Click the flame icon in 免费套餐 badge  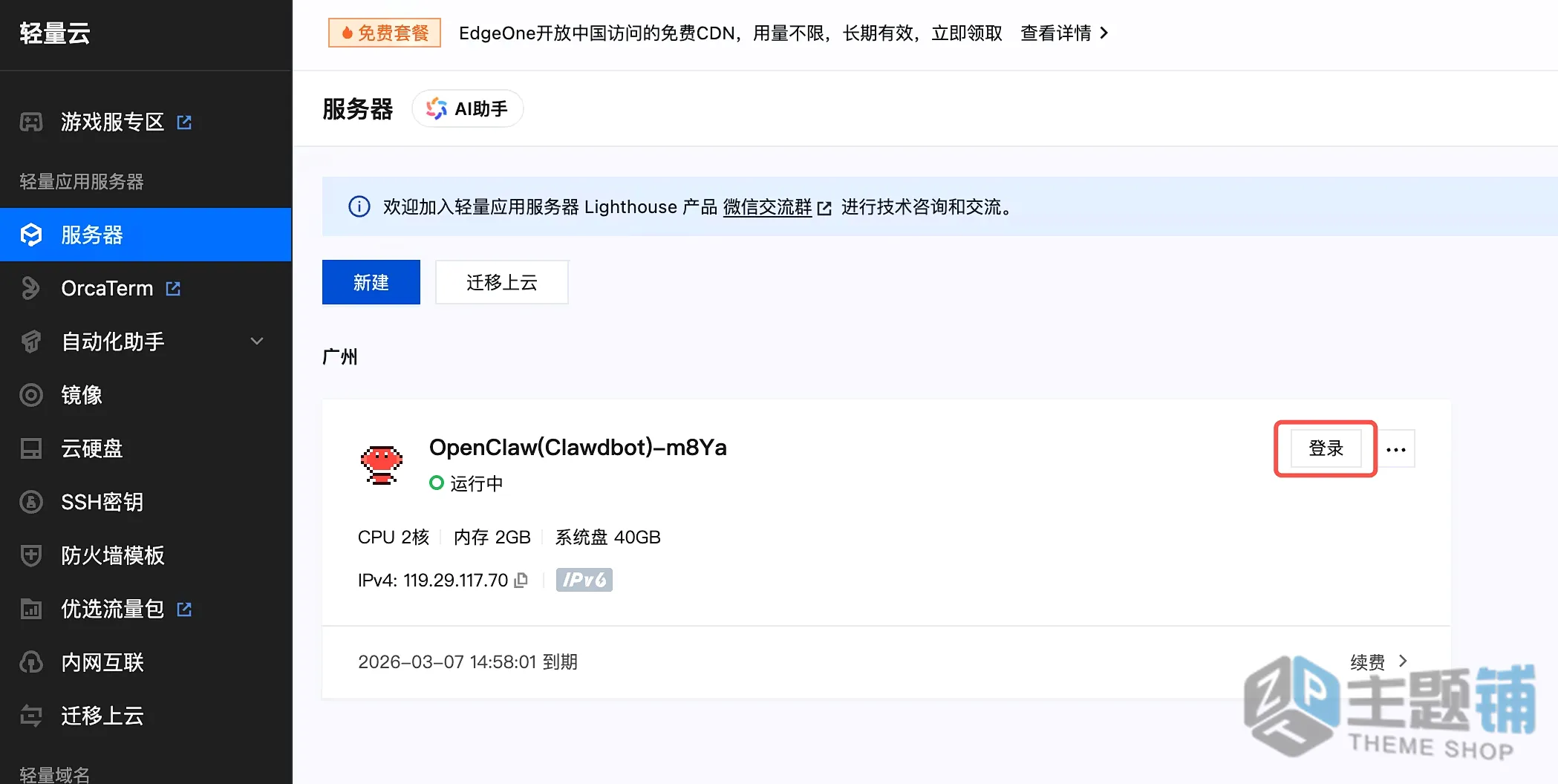[347, 33]
